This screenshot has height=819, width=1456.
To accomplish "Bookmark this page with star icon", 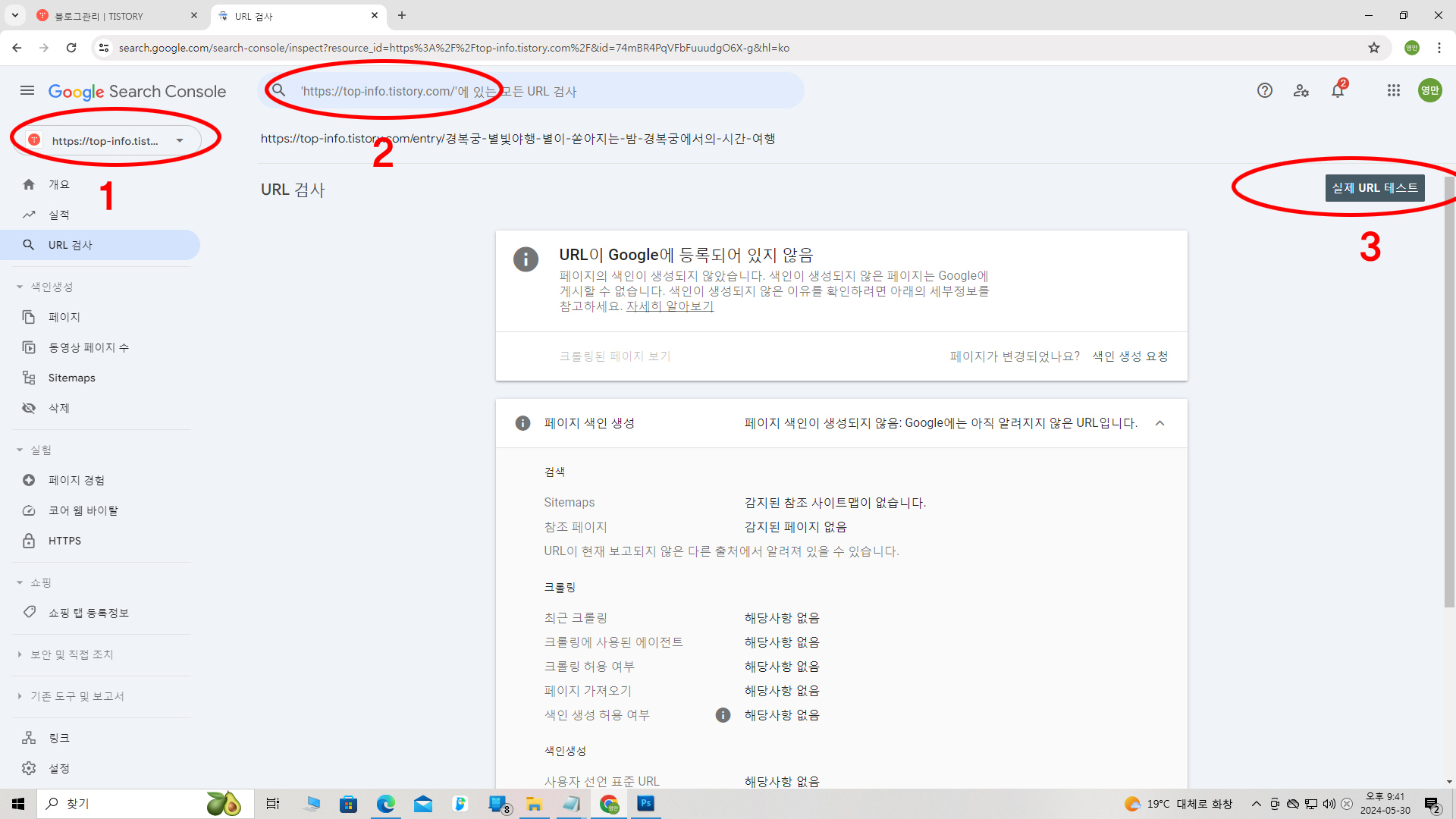I will 1374,48.
